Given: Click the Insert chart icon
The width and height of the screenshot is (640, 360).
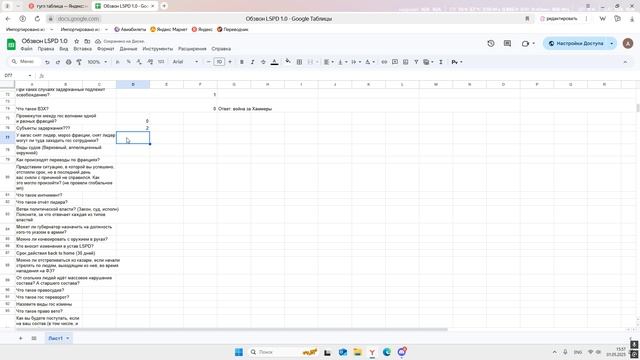Looking at the screenshot, I should [405, 62].
